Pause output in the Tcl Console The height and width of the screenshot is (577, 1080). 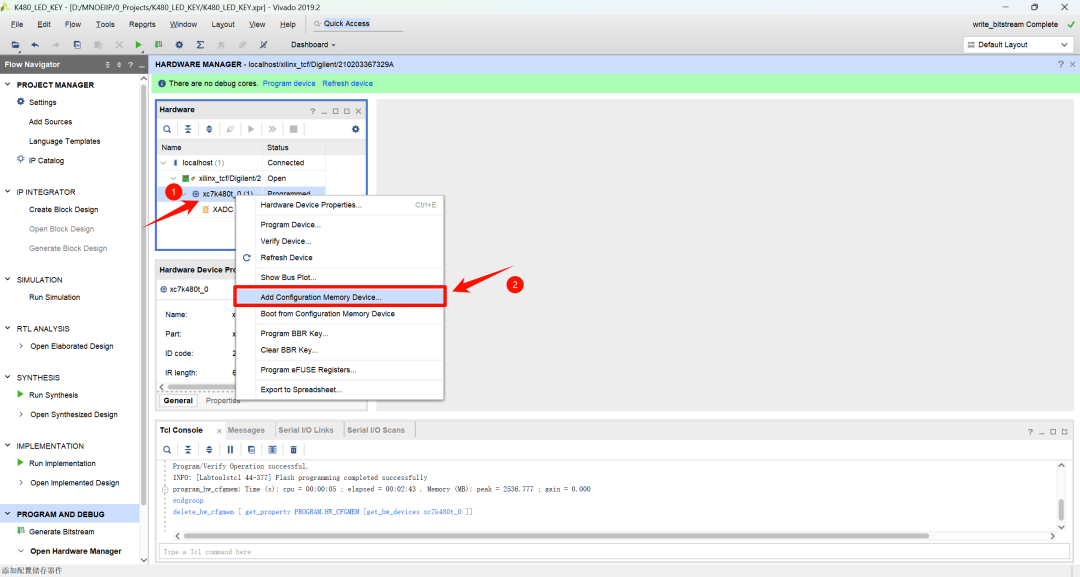click(x=230, y=449)
